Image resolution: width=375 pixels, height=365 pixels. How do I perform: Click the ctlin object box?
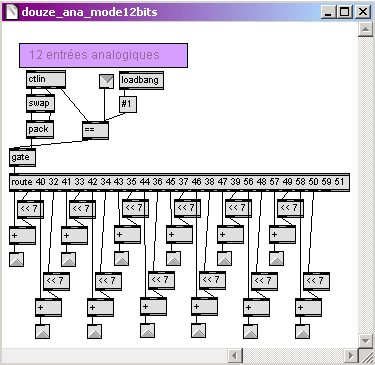tap(46, 79)
